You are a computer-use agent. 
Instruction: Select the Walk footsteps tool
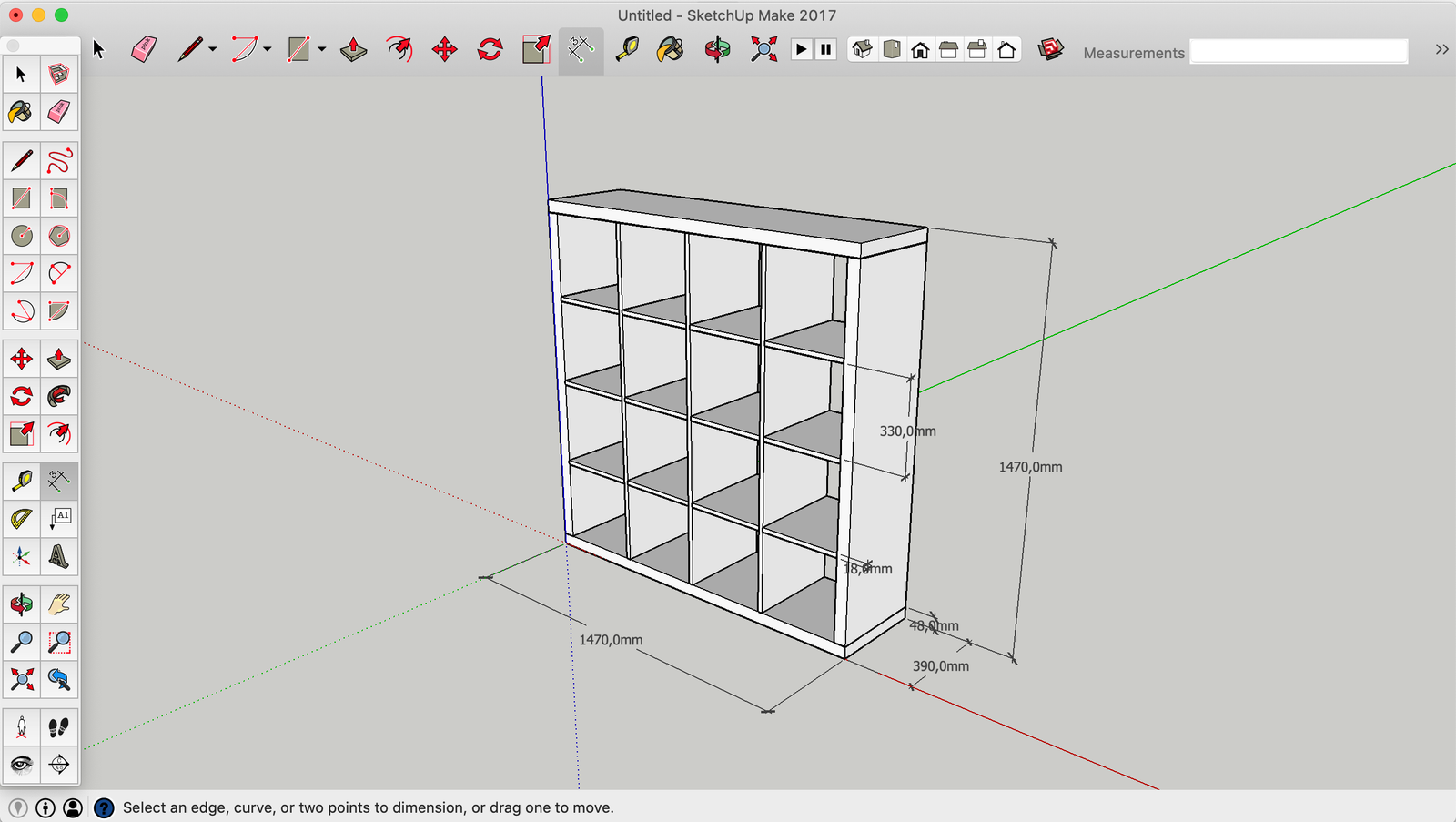[59, 727]
